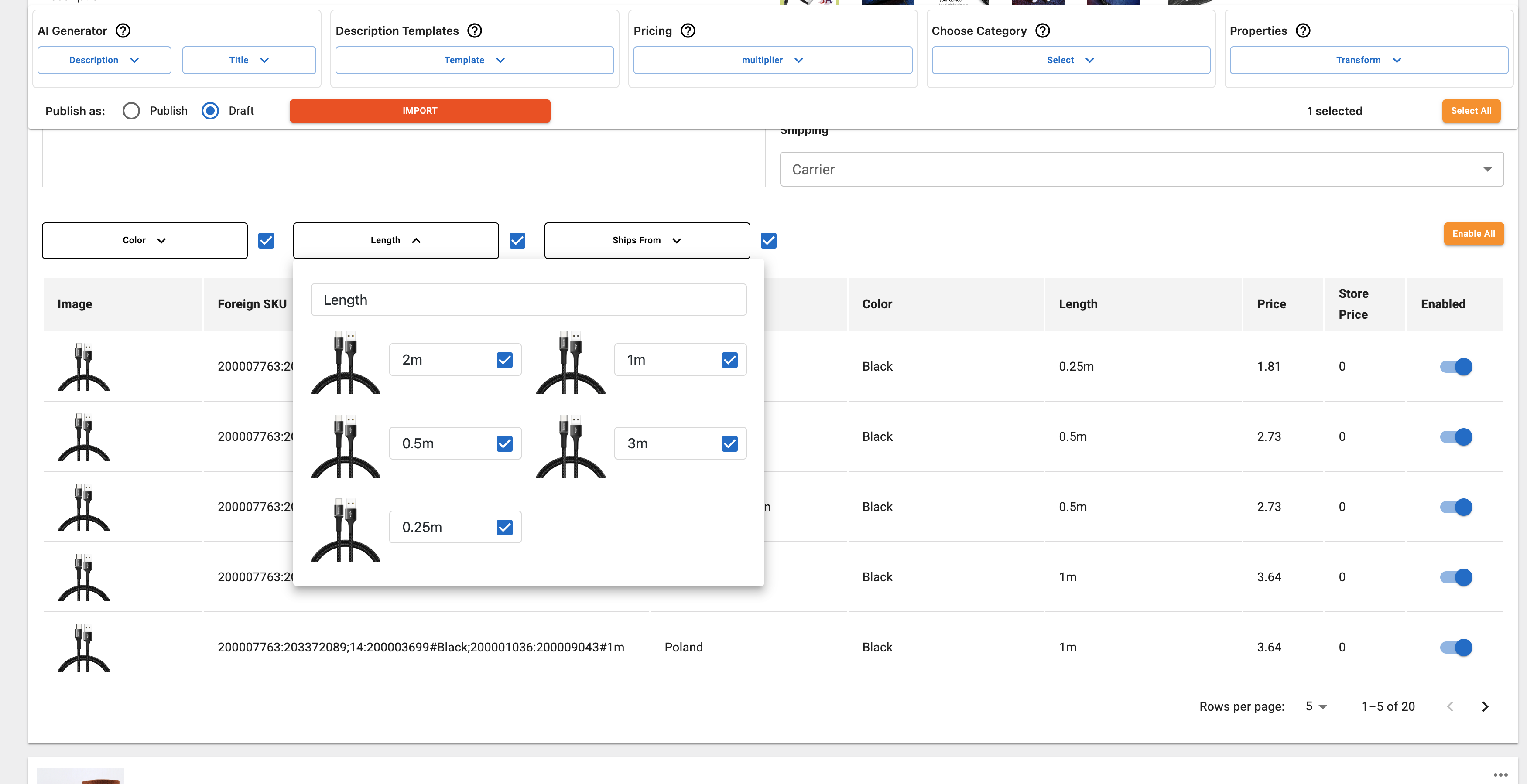Expand the Ships From dropdown
This screenshot has height=784, width=1527.
click(647, 241)
